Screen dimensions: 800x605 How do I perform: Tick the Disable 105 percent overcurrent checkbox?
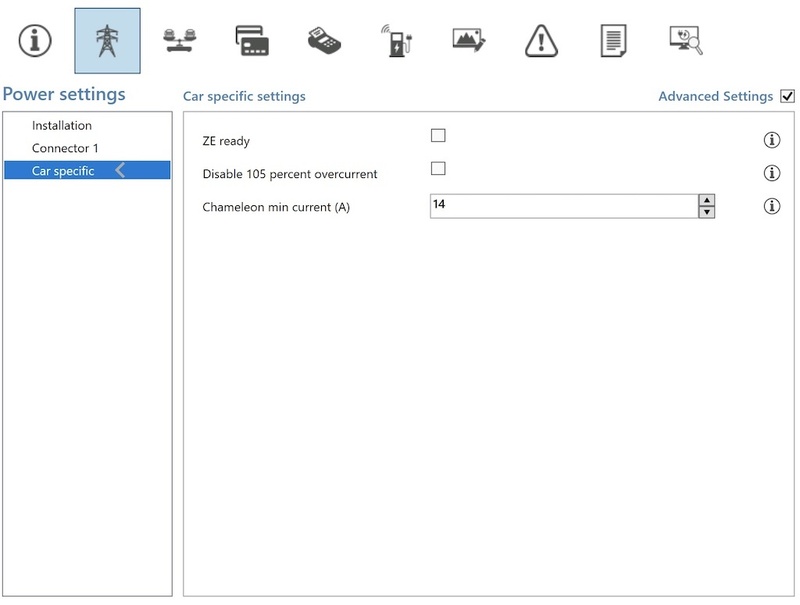coord(438,169)
